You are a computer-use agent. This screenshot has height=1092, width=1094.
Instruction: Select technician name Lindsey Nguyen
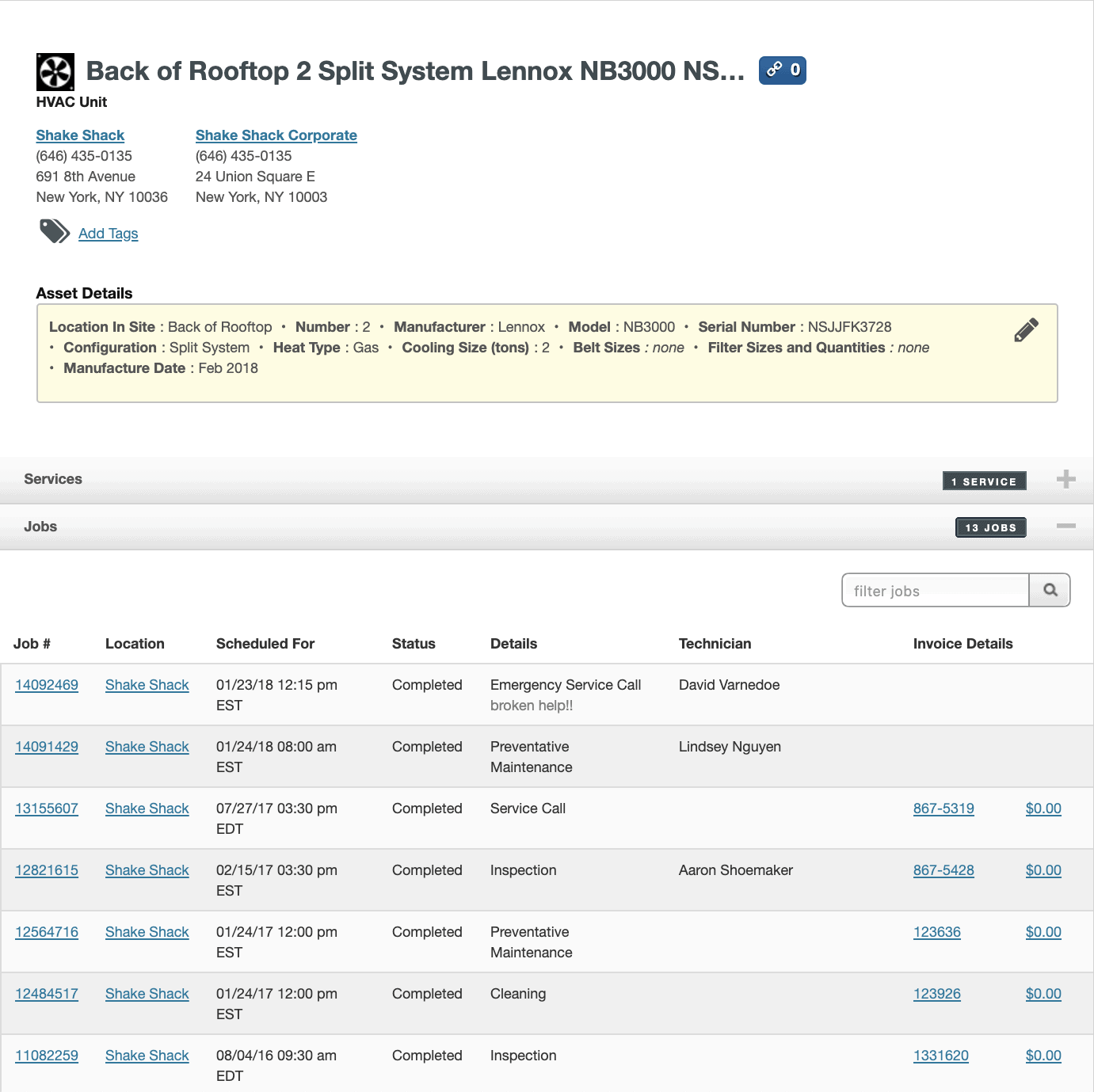click(x=730, y=747)
